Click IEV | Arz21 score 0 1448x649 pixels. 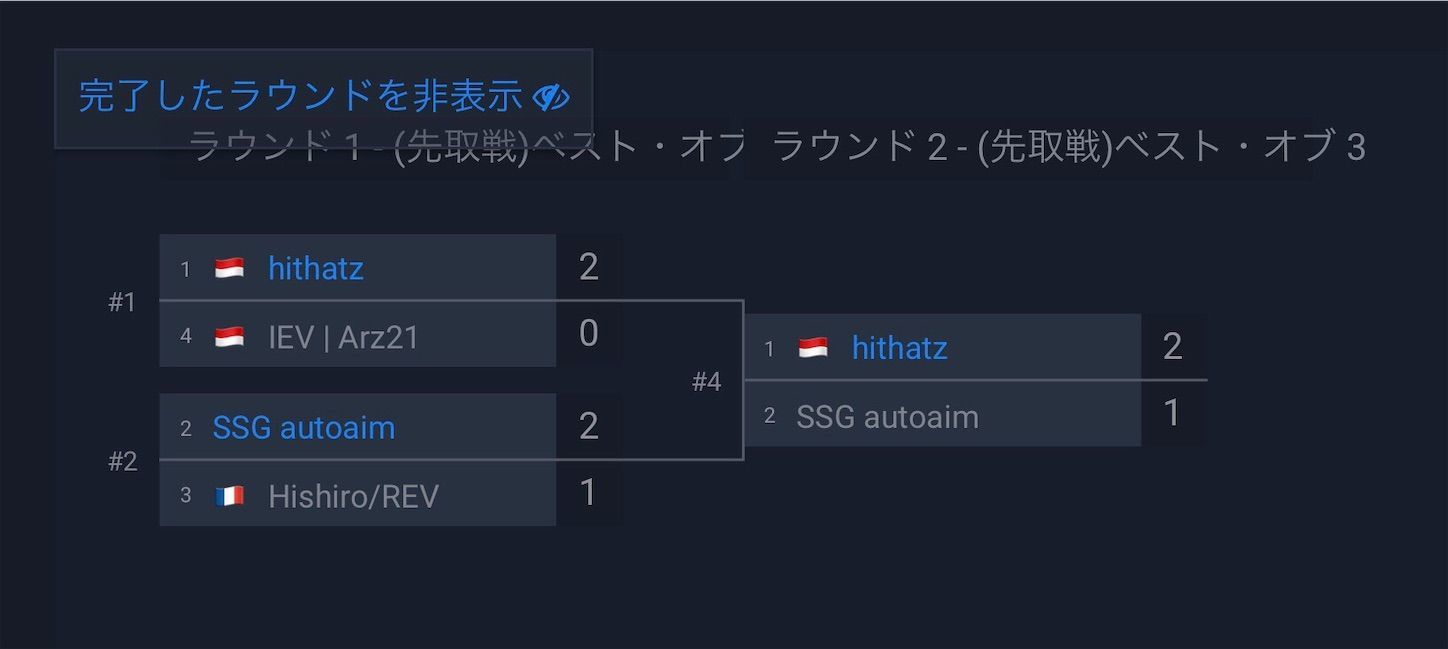pos(588,334)
